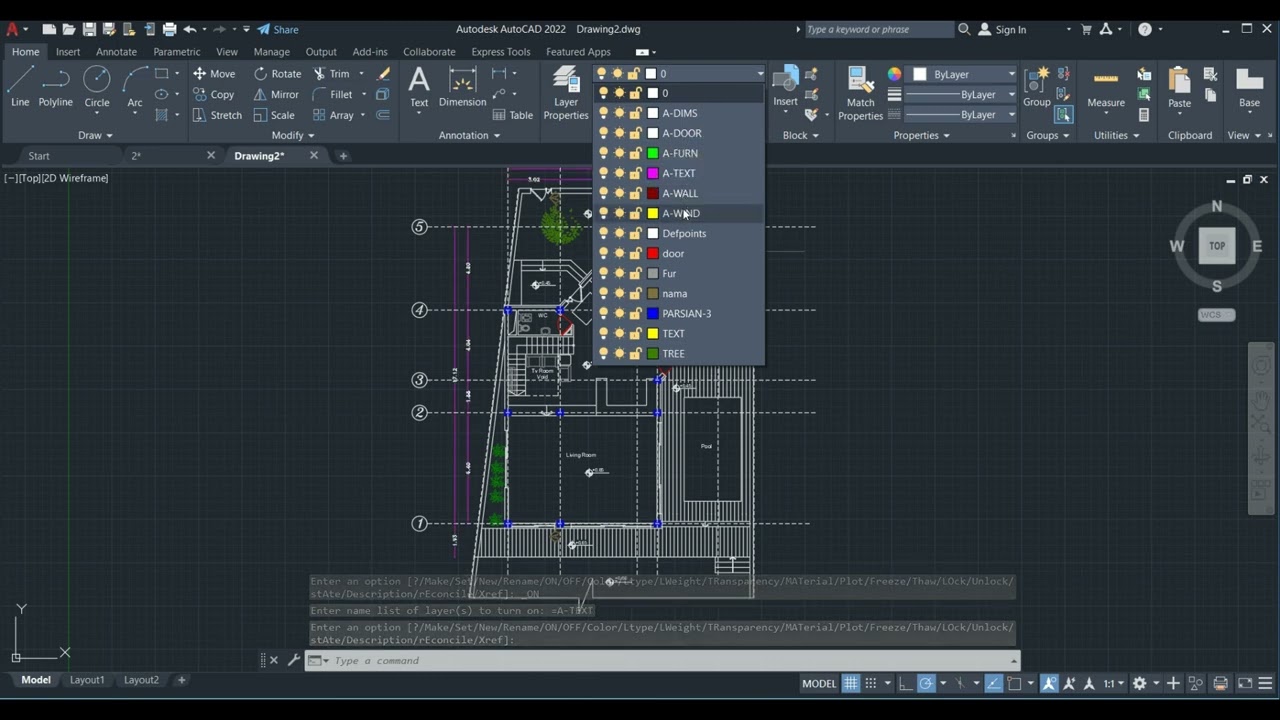Select the Circle tool

[x=97, y=86]
